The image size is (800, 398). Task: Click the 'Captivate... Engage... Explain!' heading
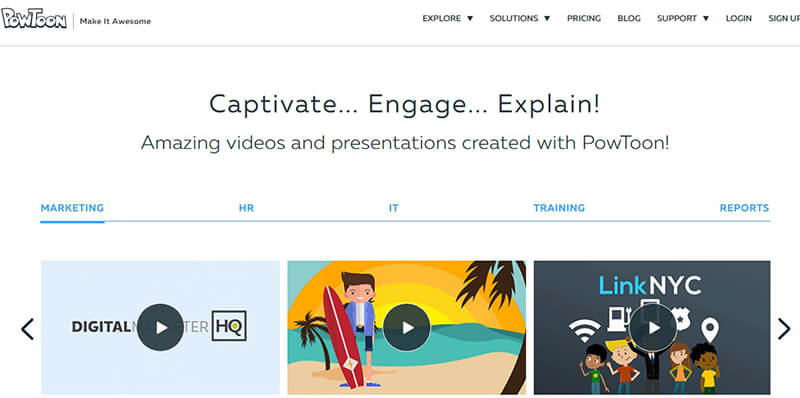(x=405, y=105)
